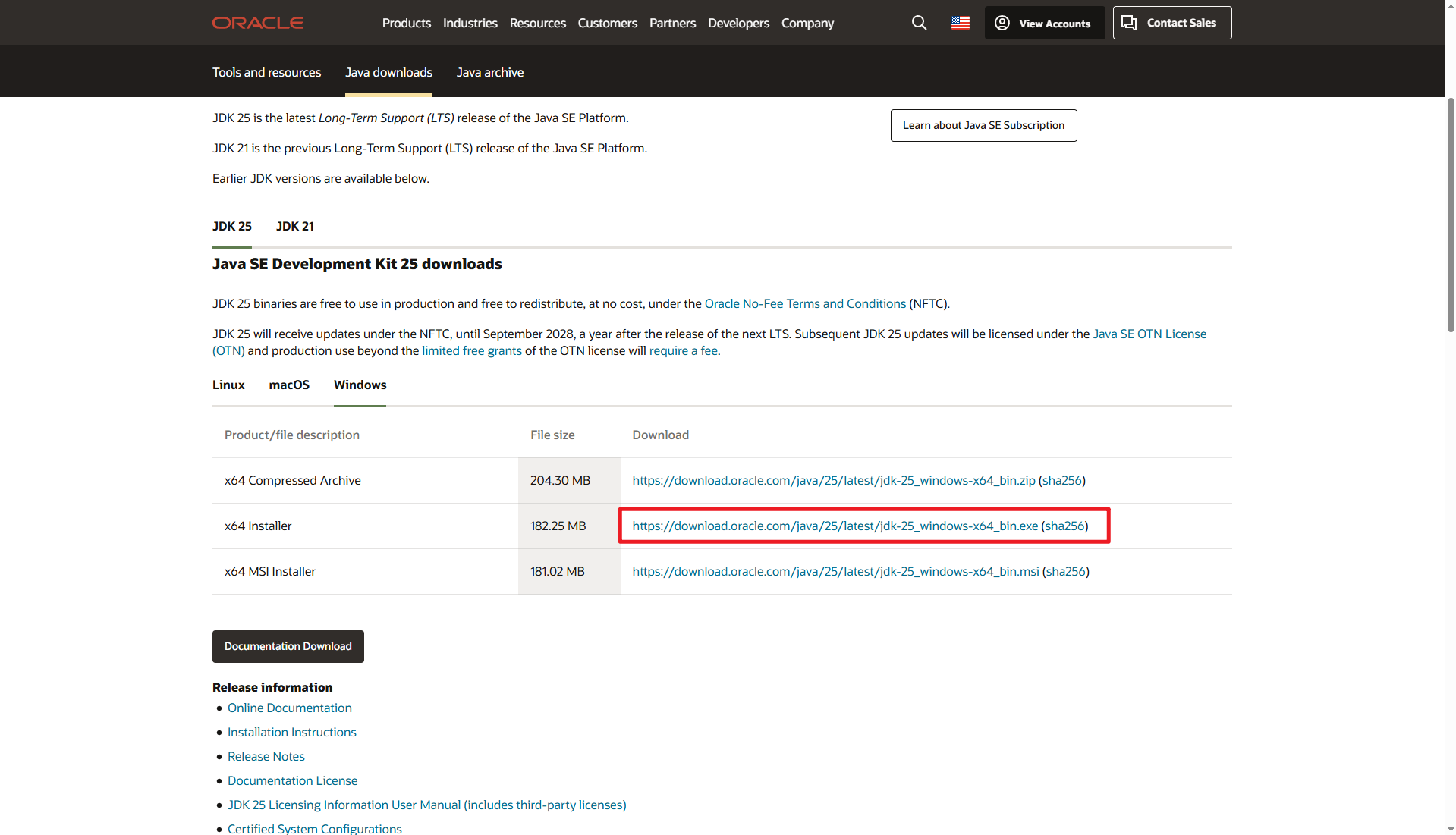Select the macOS platform tab
1456x835 pixels.
click(289, 385)
